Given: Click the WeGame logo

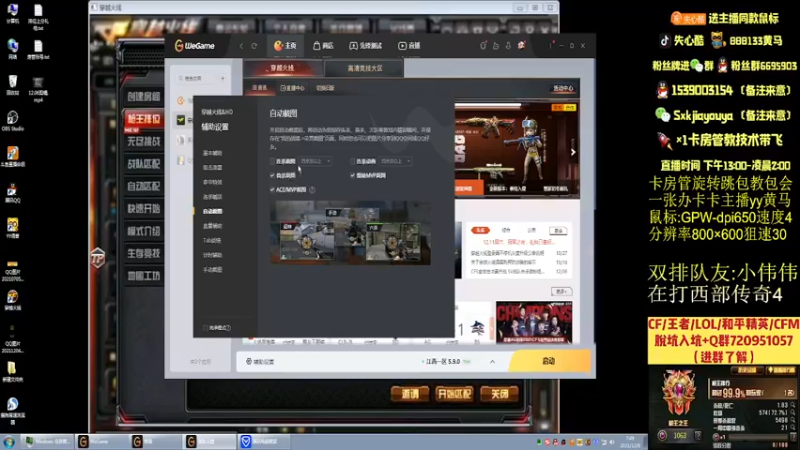Looking at the screenshot, I should (x=194, y=46).
